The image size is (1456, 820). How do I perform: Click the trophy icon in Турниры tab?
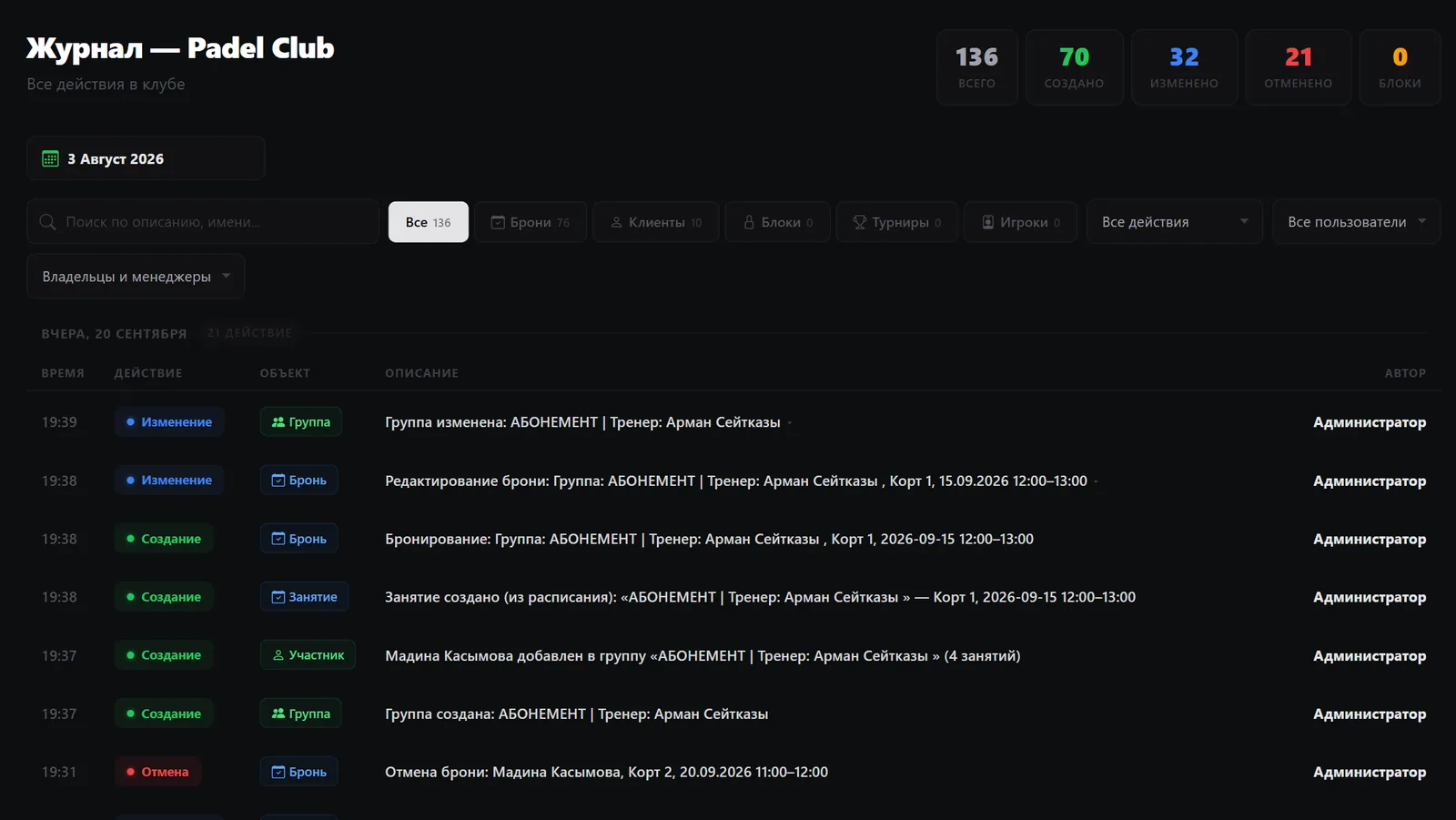click(859, 222)
